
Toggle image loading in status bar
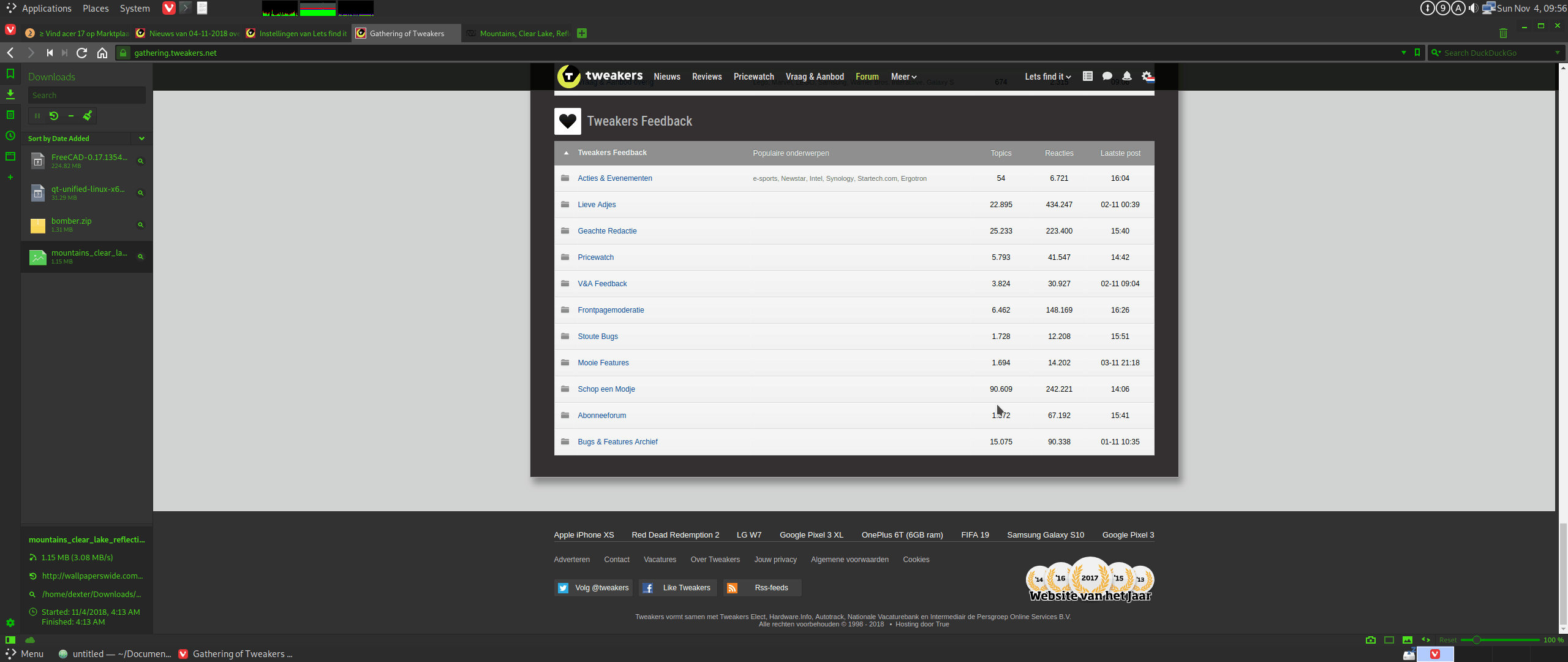(x=1408, y=640)
